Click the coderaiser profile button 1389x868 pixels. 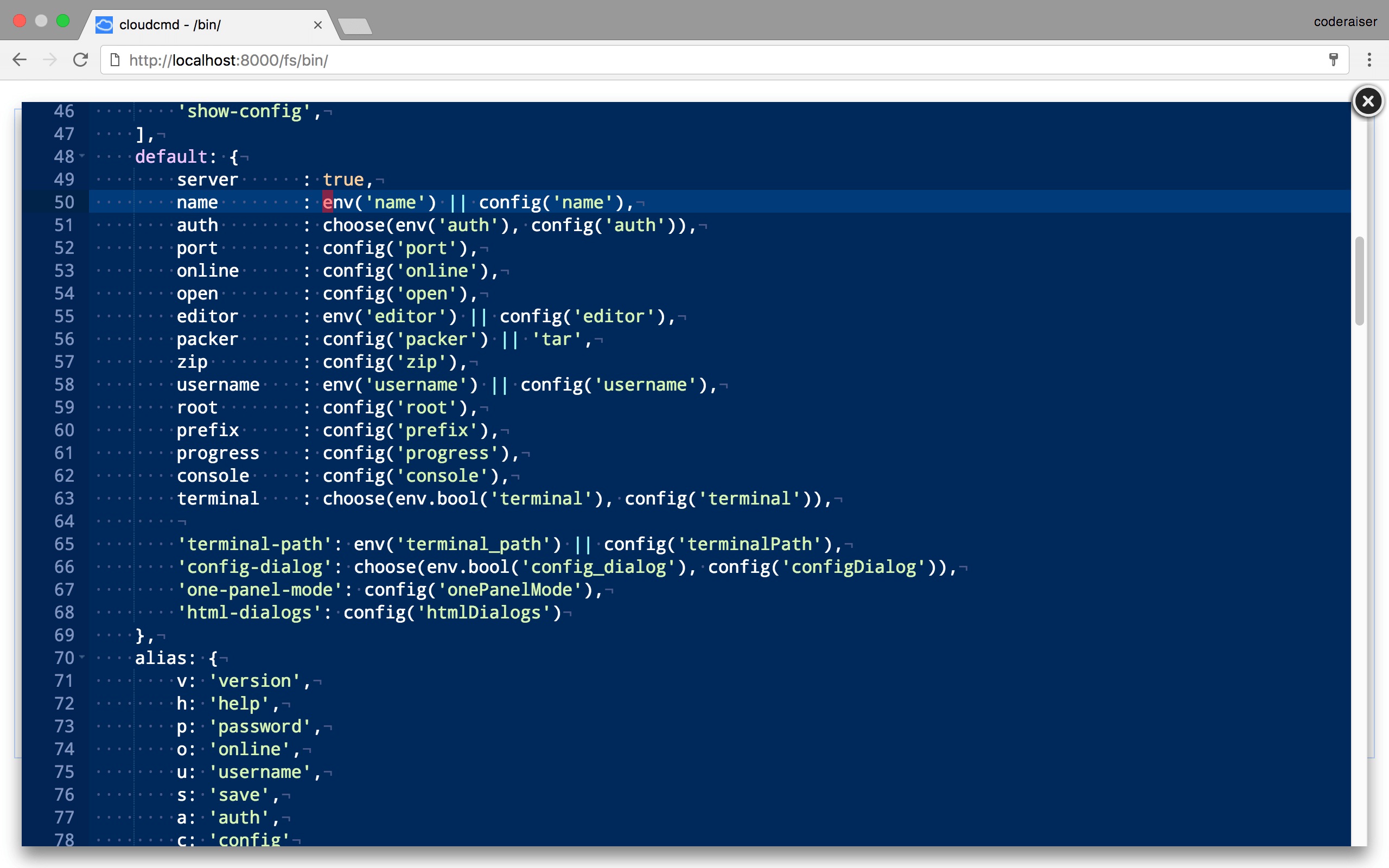[x=1345, y=22]
